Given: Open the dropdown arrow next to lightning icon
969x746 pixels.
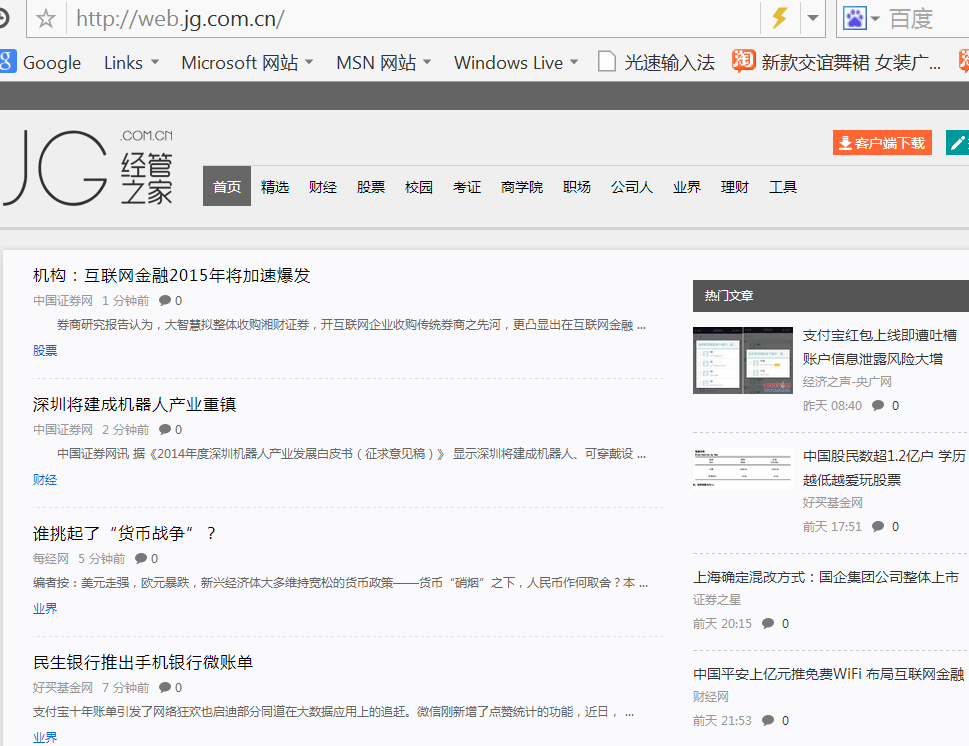Looking at the screenshot, I should click(813, 18).
